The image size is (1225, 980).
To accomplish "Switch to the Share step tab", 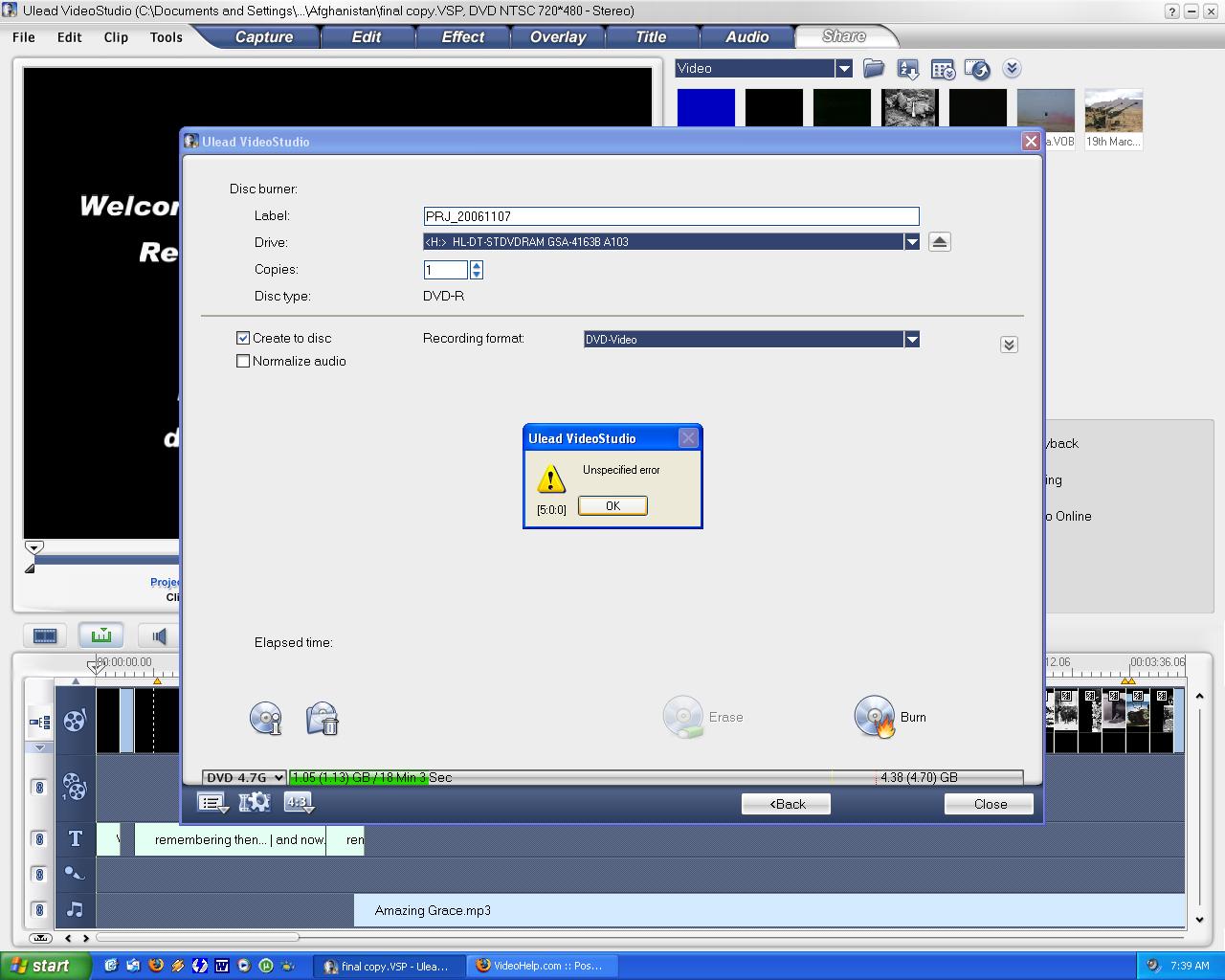I will tap(844, 36).
